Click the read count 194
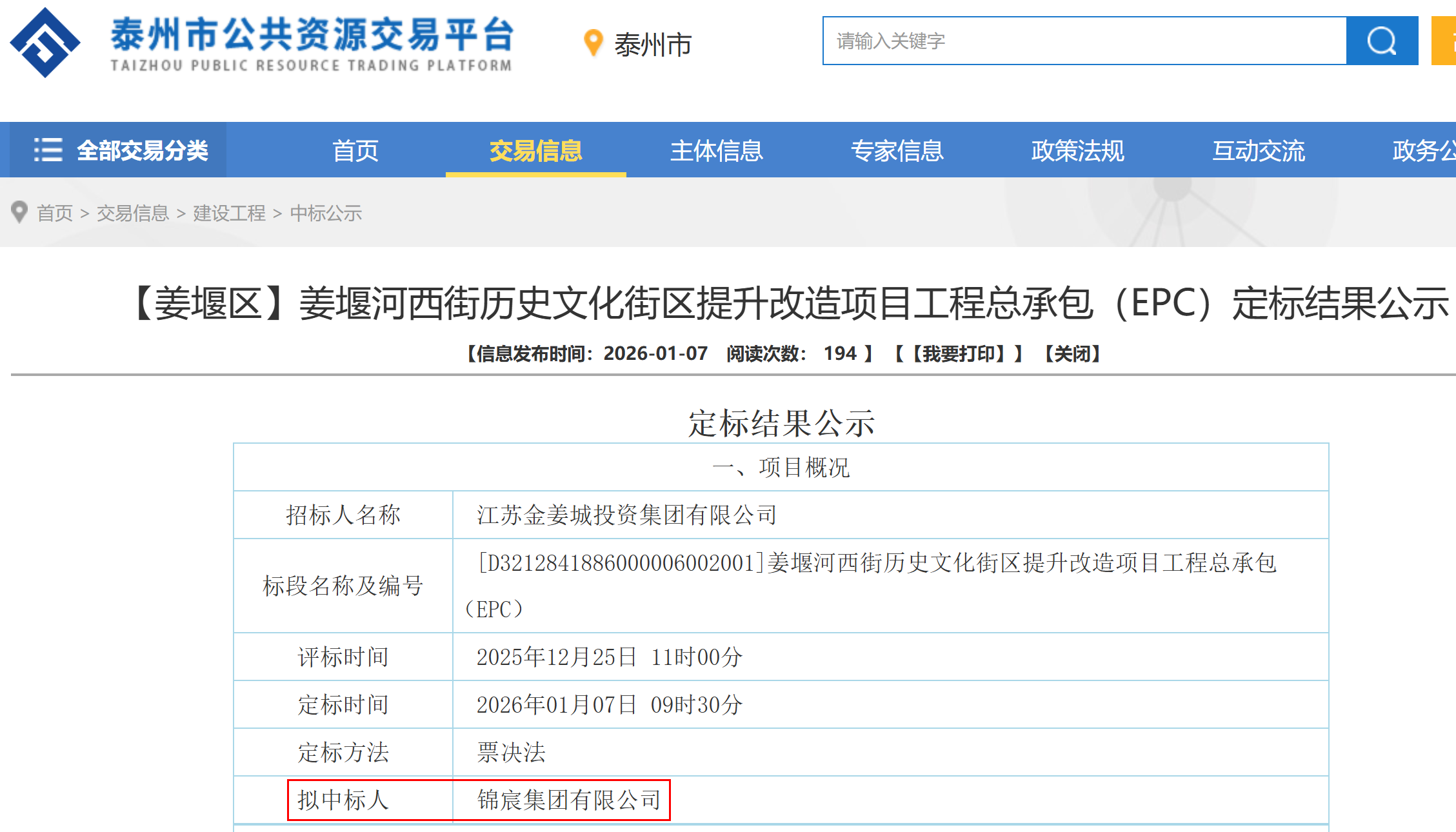The image size is (1456, 832). [839, 353]
